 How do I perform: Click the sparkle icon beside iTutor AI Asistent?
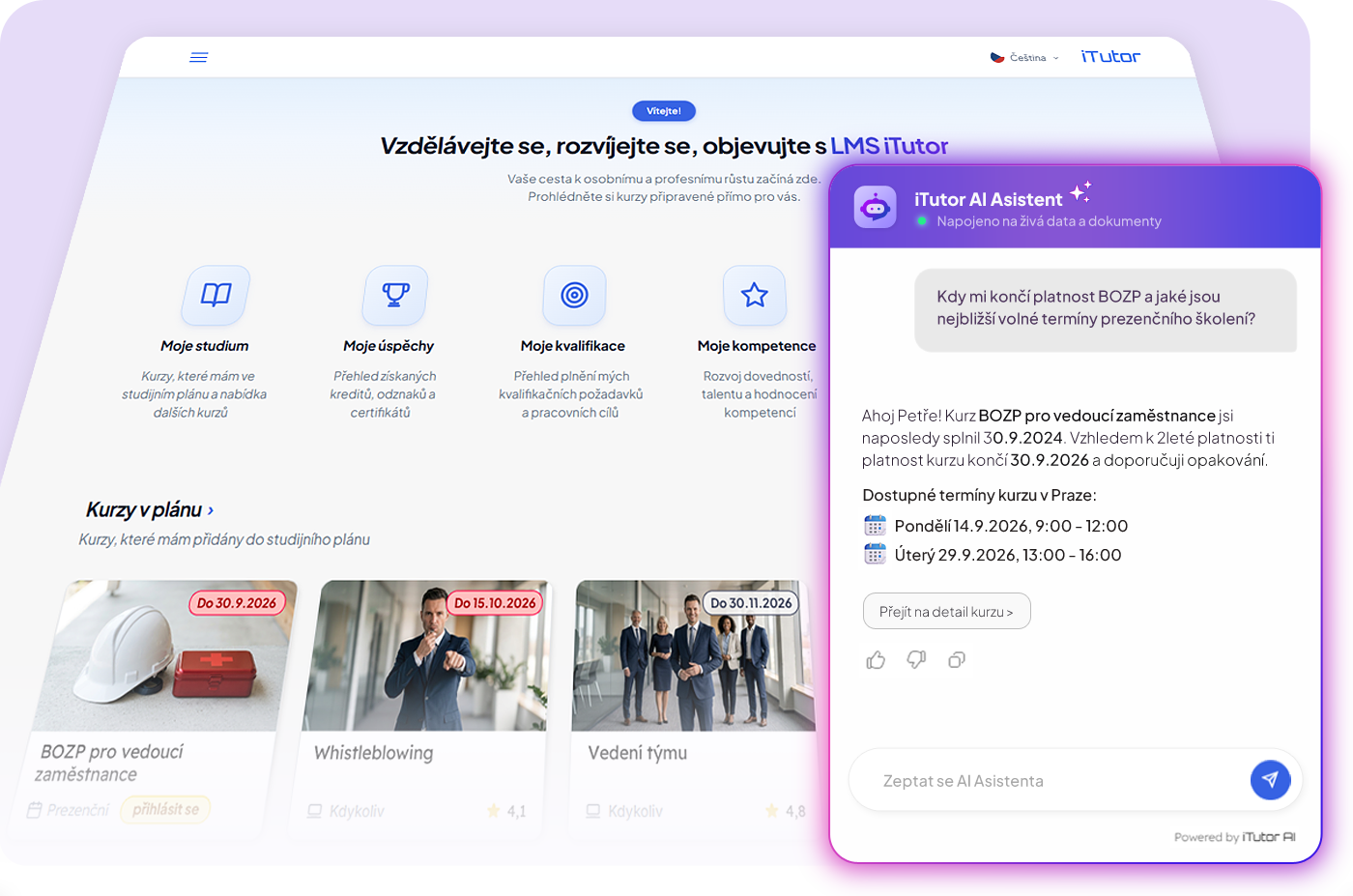coord(1081,191)
